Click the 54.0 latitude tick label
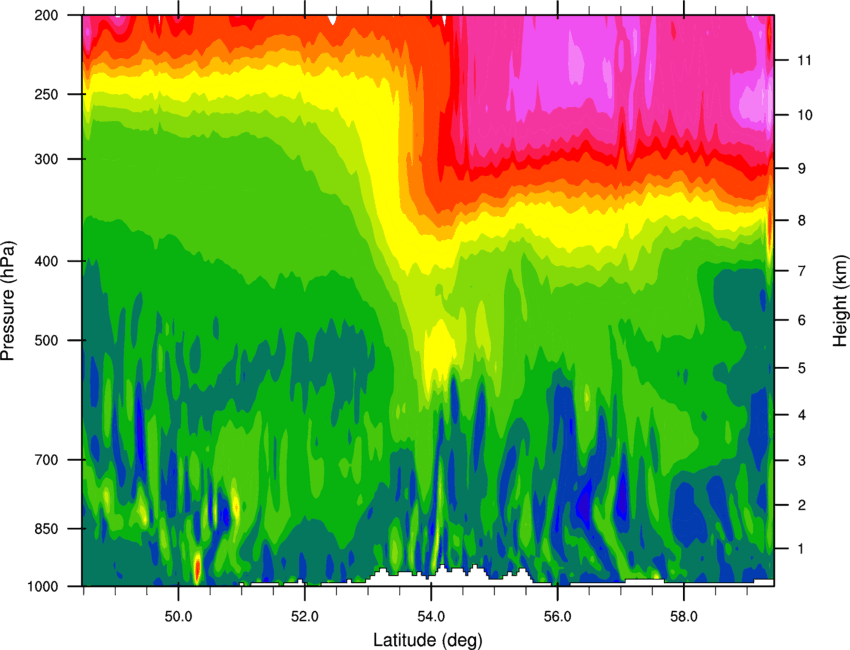 tap(431, 617)
